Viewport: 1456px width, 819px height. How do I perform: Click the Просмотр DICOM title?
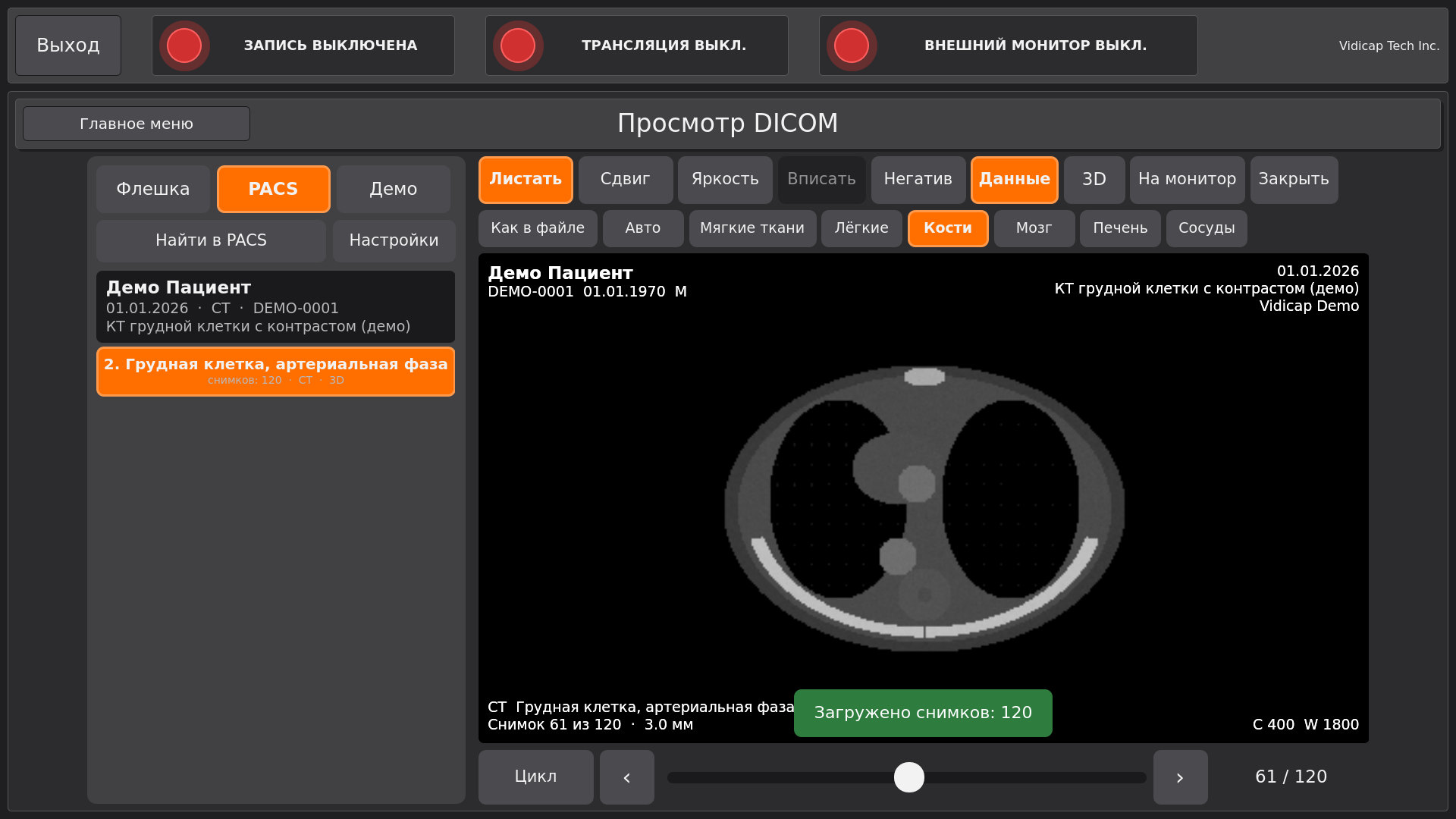pyautogui.click(x=728, y=124)
